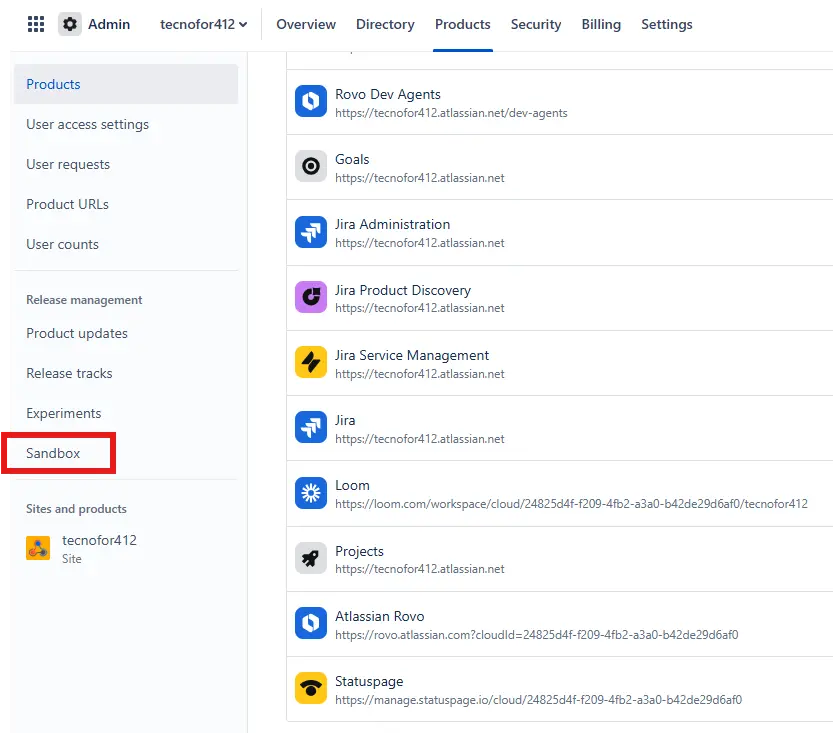This screenshot has height=733, width=833.
Task: Open the URL under Jira
Action: [420, 439]
